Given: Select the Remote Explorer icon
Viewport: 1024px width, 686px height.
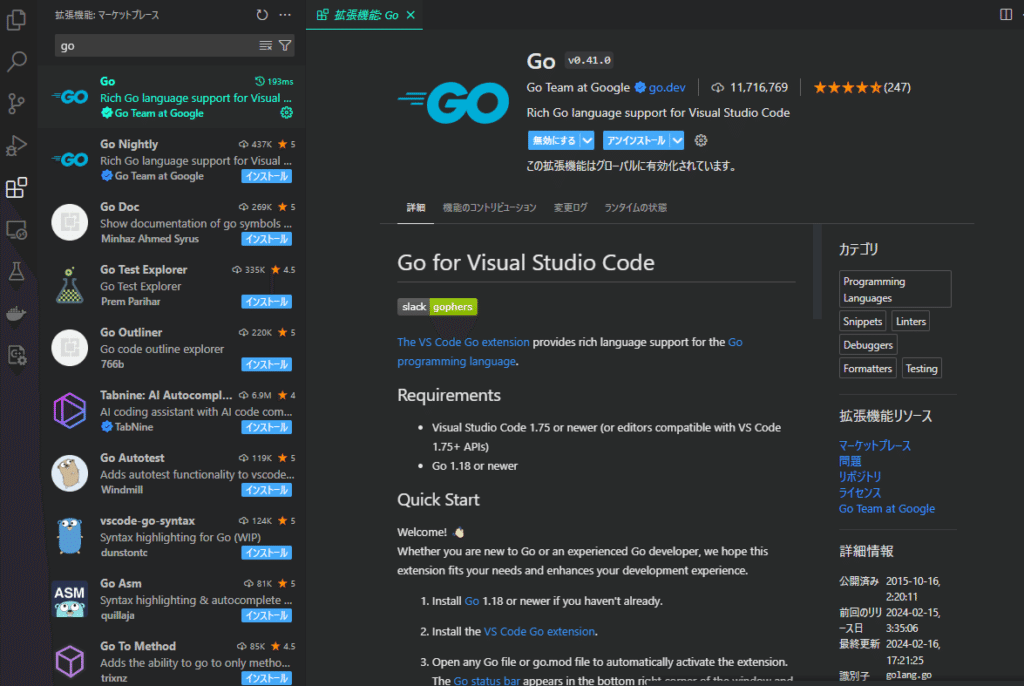Looking at the screenshot, I should [x=16, y=229].
